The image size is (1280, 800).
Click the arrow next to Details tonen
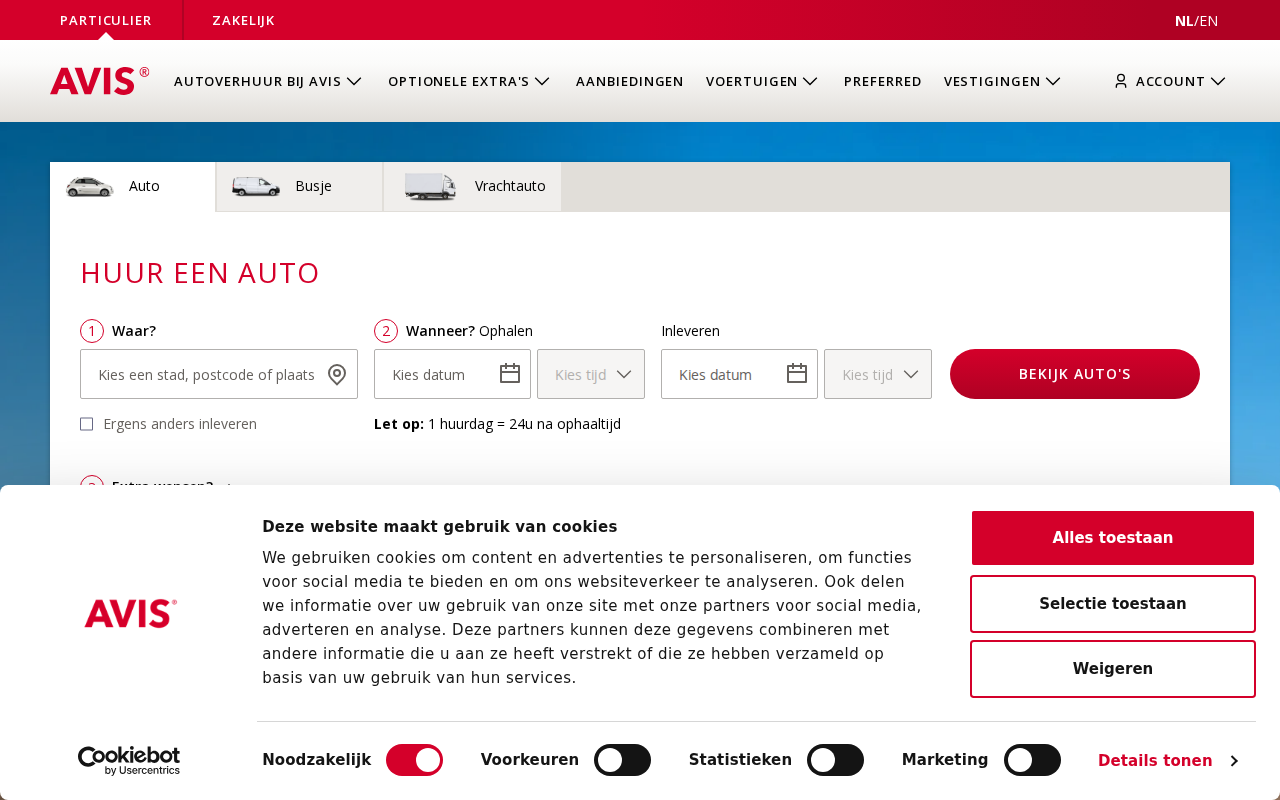(x=1234, y=761)
